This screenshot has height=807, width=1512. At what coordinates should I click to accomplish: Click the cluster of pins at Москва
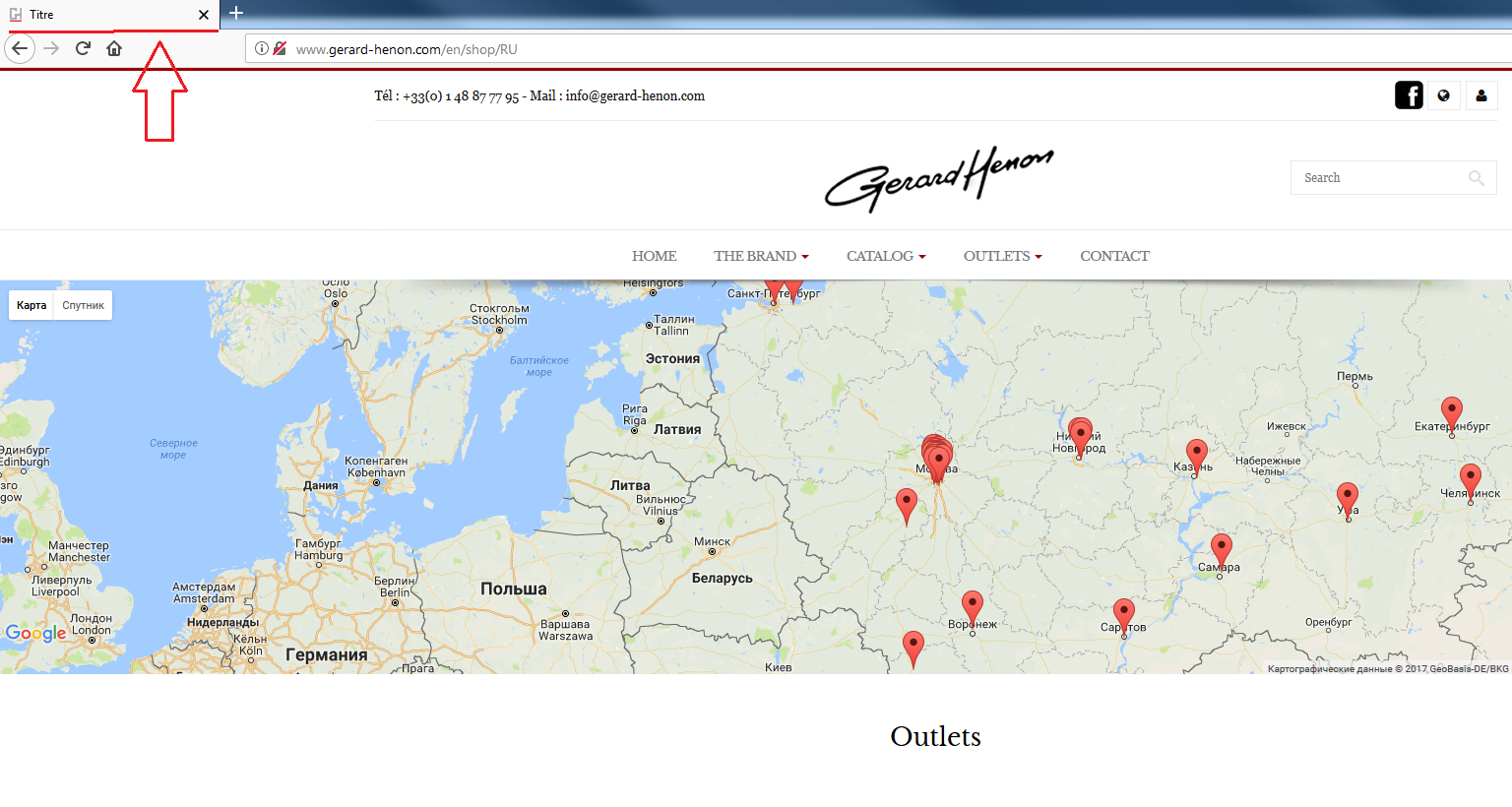[937, 458]
